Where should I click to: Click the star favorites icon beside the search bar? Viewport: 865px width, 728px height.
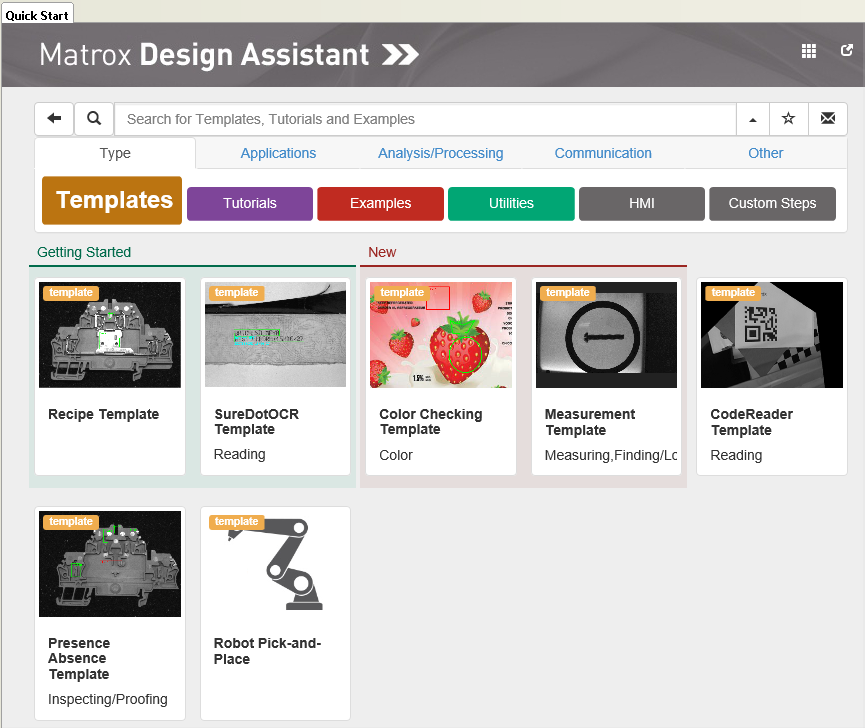[788, 118]
